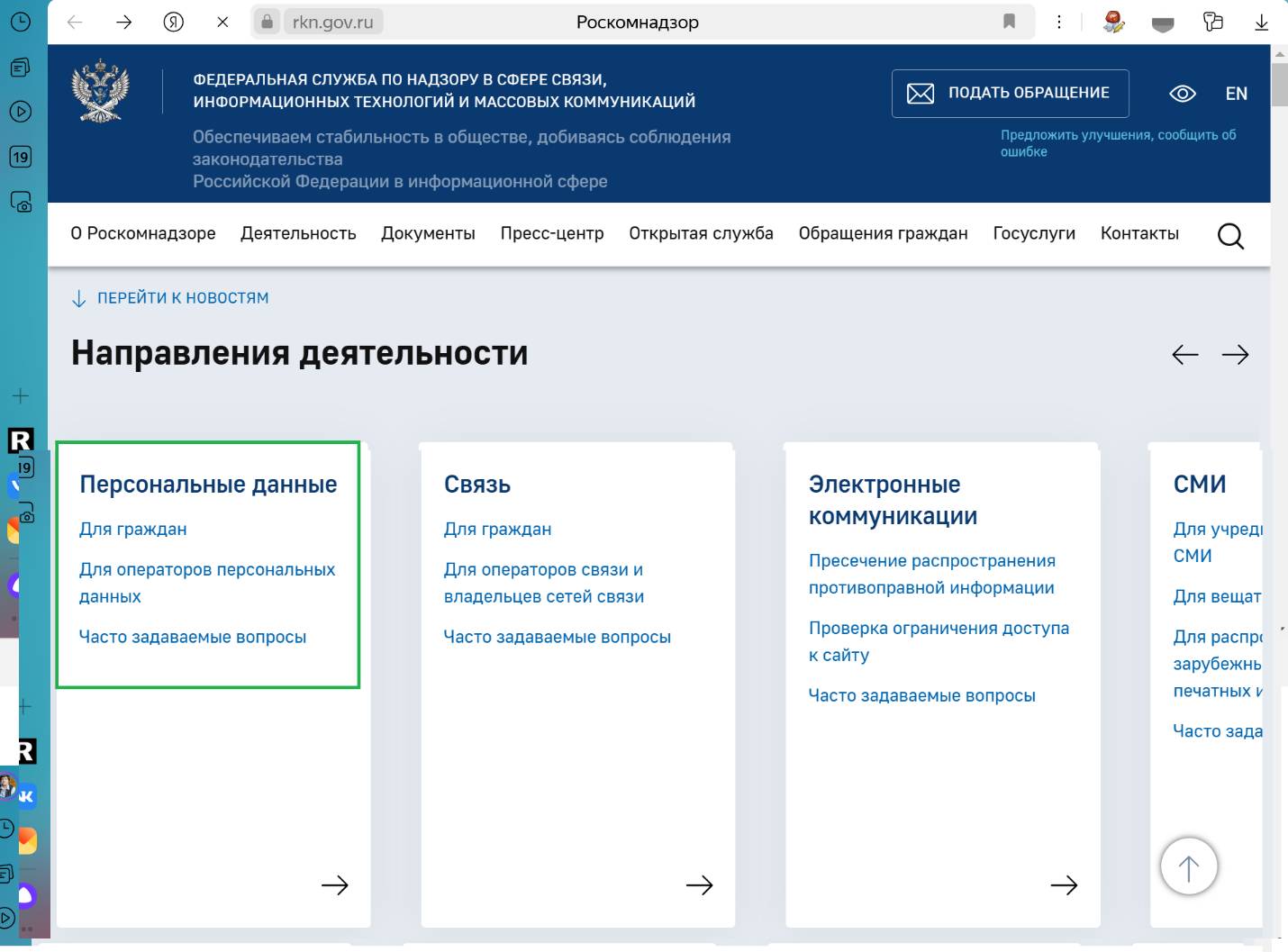Click the padlock site security icon

pos(267,22)
